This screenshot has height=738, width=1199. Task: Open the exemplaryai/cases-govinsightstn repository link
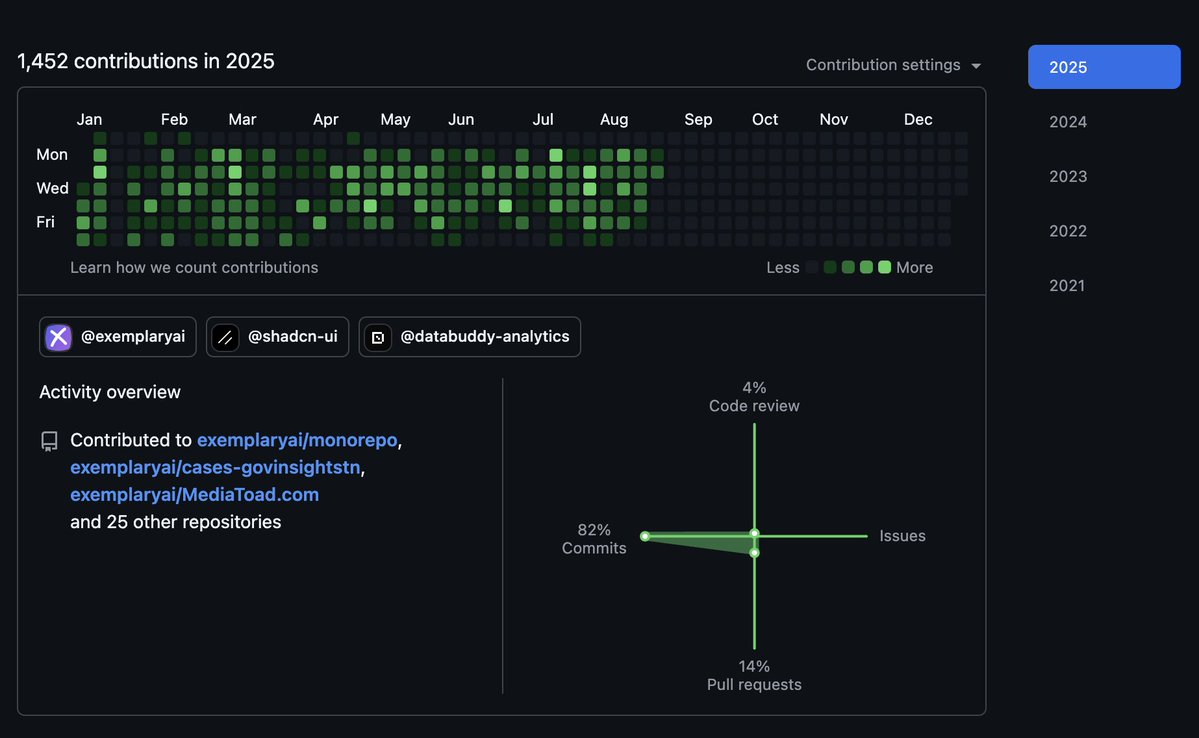point(215,467)
